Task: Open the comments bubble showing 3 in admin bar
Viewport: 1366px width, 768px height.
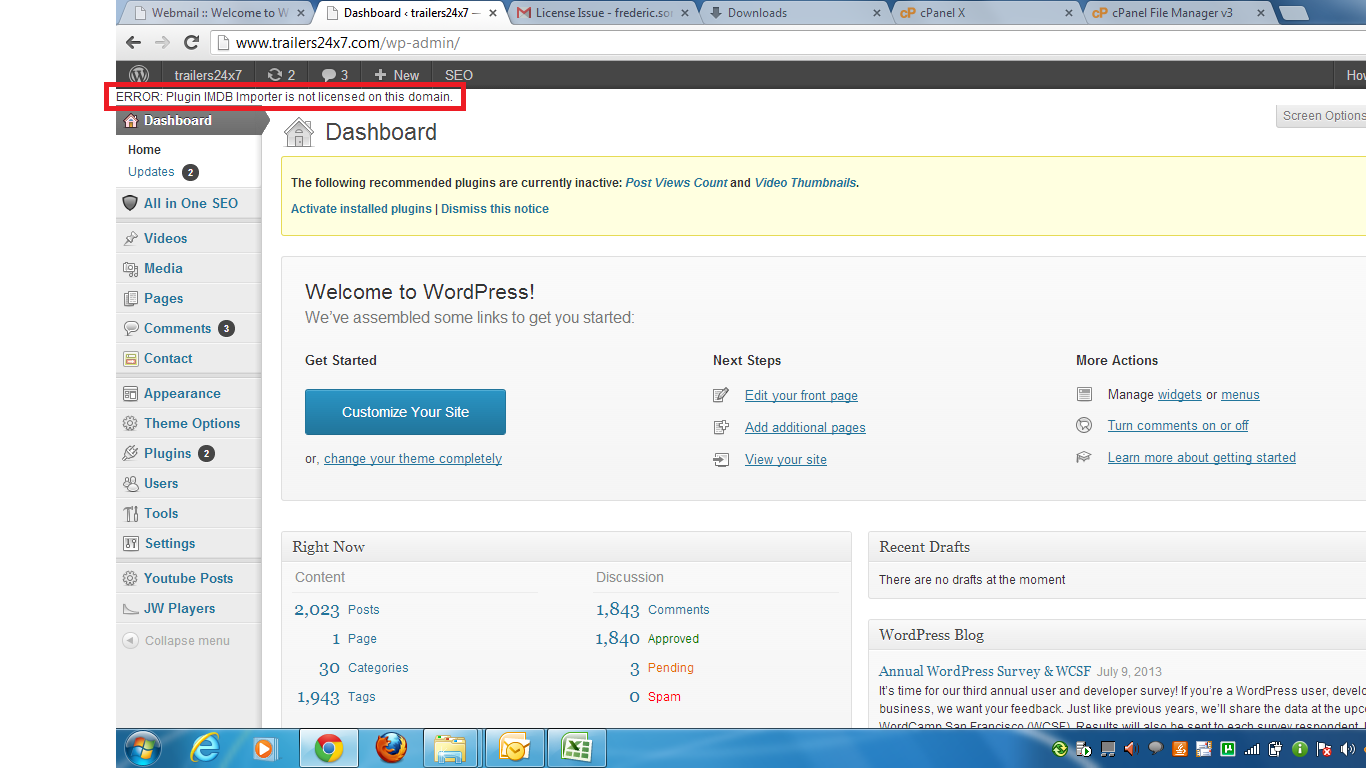Action: coord(334,75)
